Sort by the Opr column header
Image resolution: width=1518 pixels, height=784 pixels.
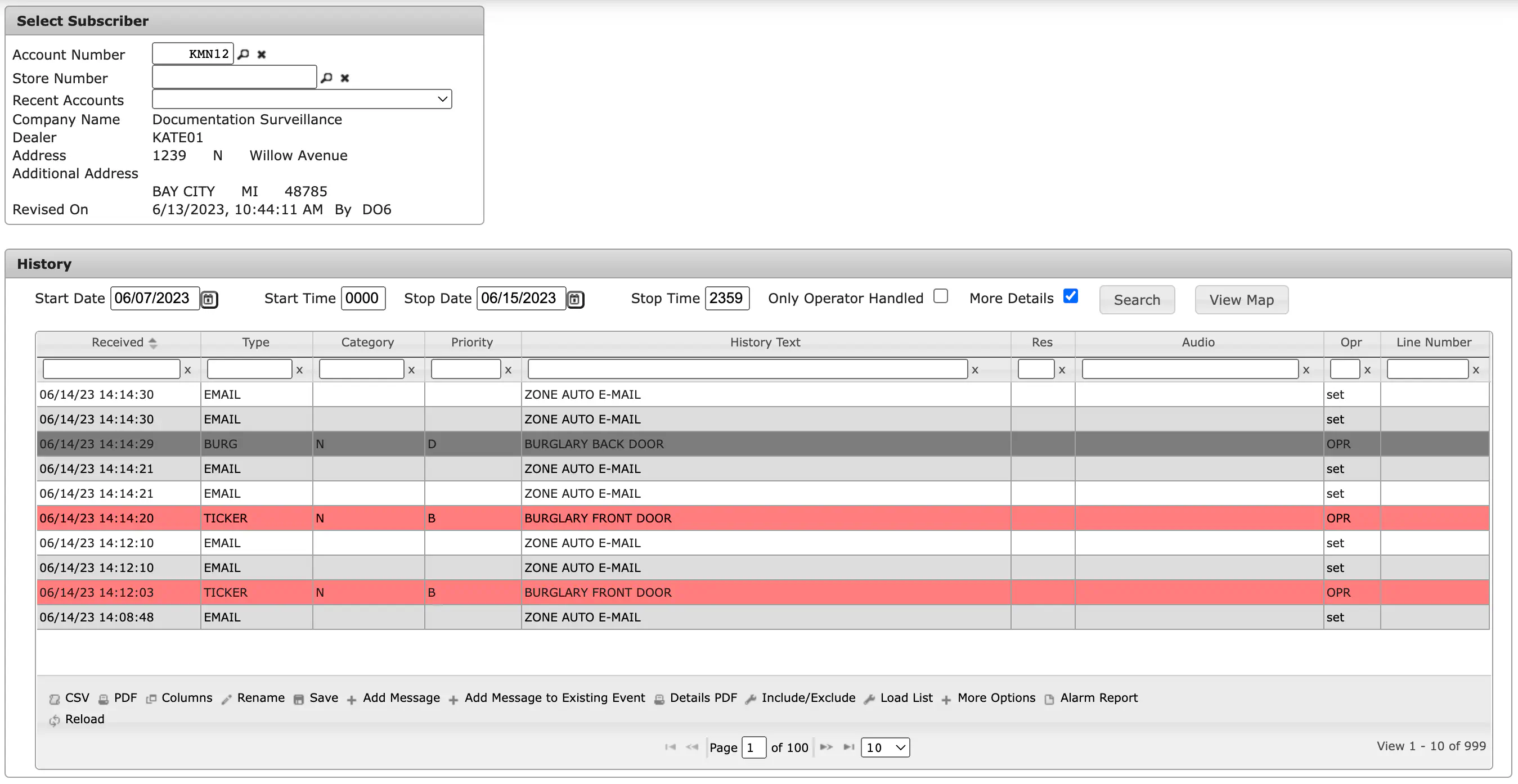(1351, 343)
